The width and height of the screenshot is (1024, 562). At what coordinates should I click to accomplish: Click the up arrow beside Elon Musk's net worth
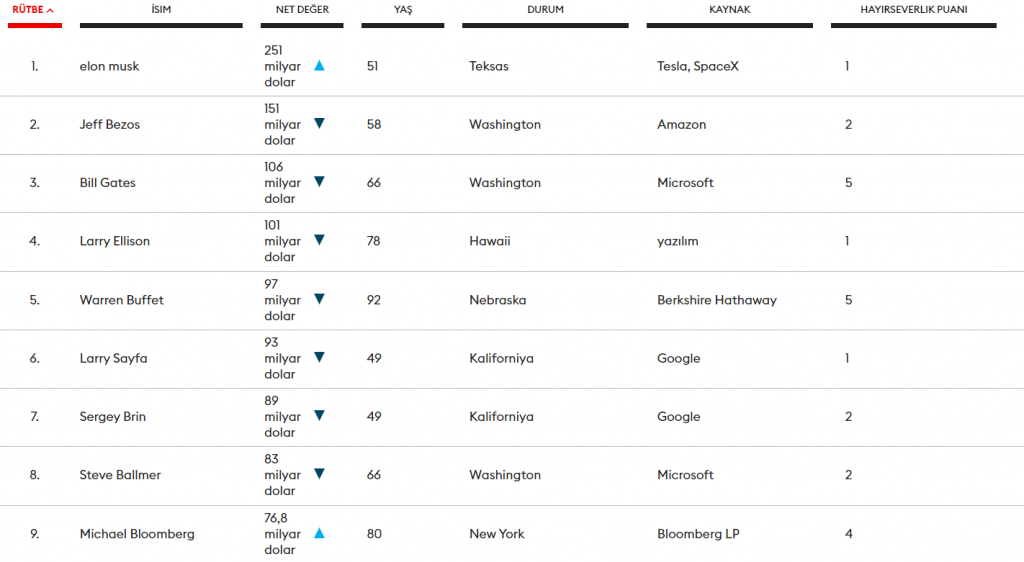click(x=319, y=65)
